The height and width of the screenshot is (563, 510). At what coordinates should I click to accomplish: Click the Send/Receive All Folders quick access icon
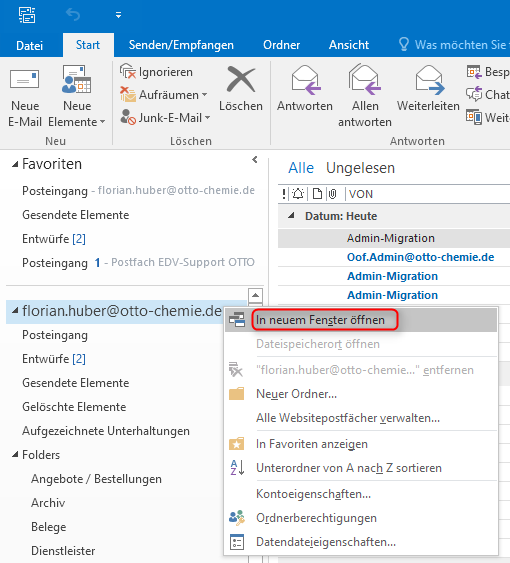point(27,15)
